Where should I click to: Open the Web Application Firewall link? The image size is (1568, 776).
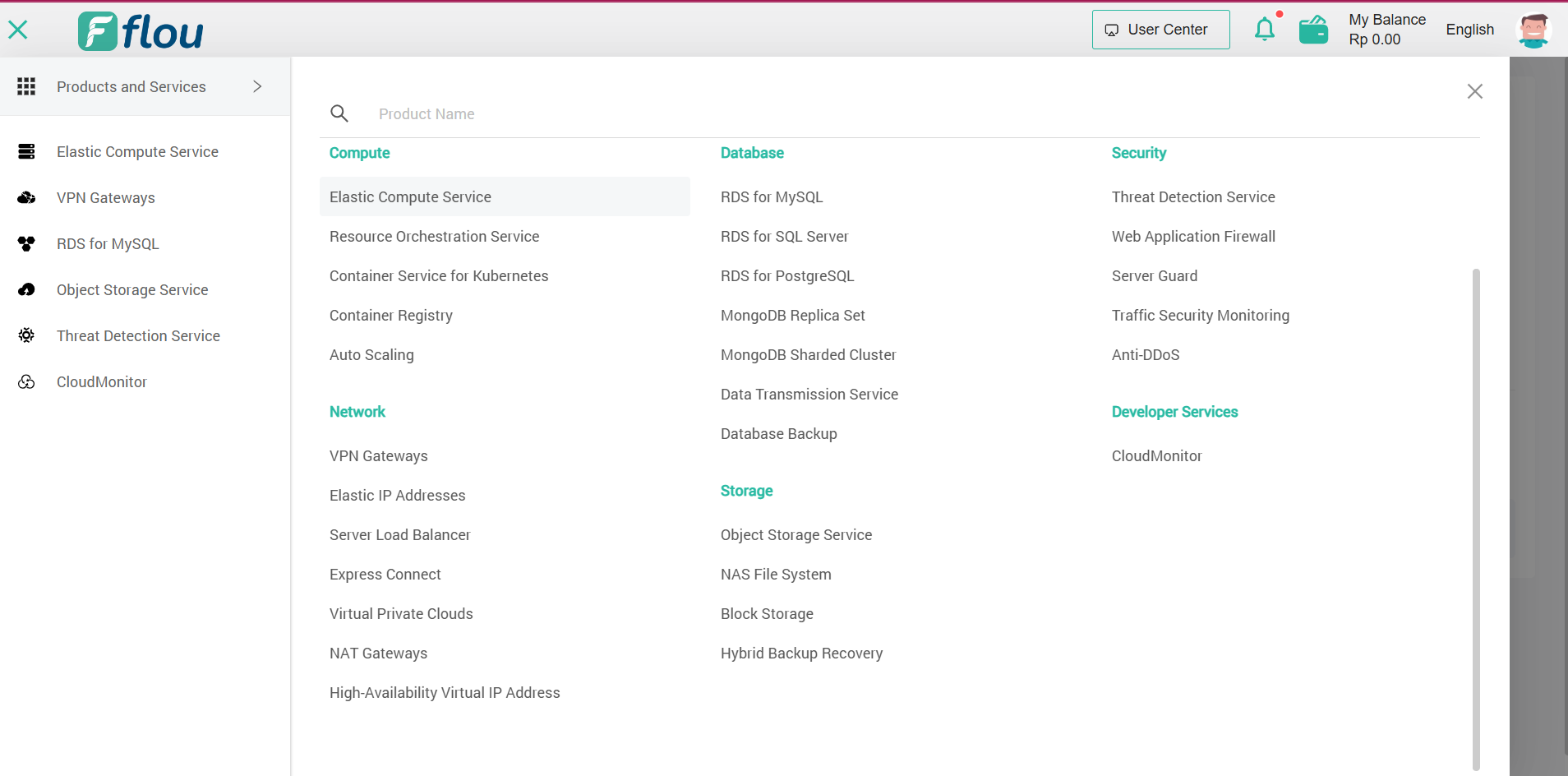tap(1193, 237)
